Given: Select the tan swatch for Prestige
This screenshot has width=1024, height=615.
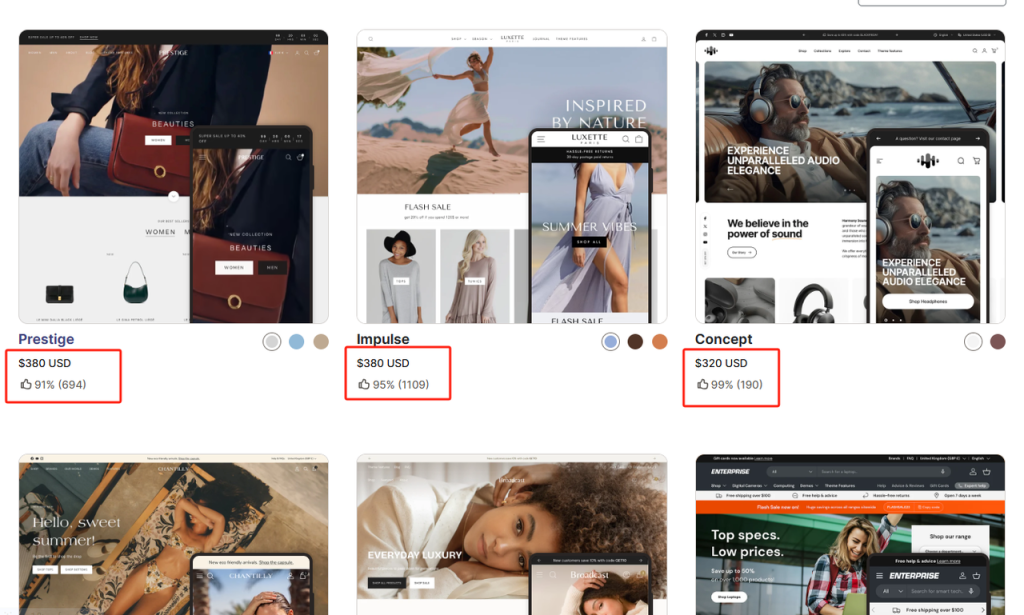Looking at the screenshot, I should (x=320, y=342).
